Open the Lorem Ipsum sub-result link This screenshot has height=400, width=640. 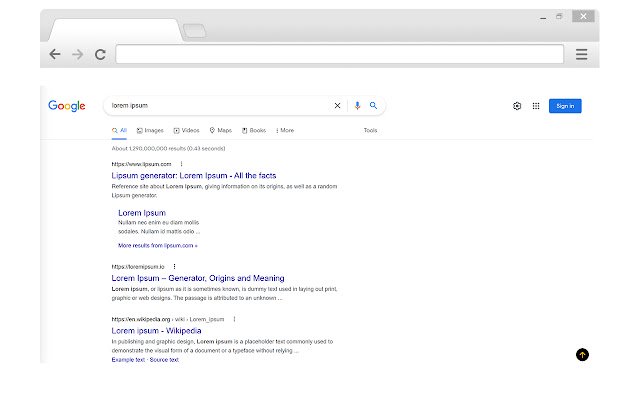[142, 213]
